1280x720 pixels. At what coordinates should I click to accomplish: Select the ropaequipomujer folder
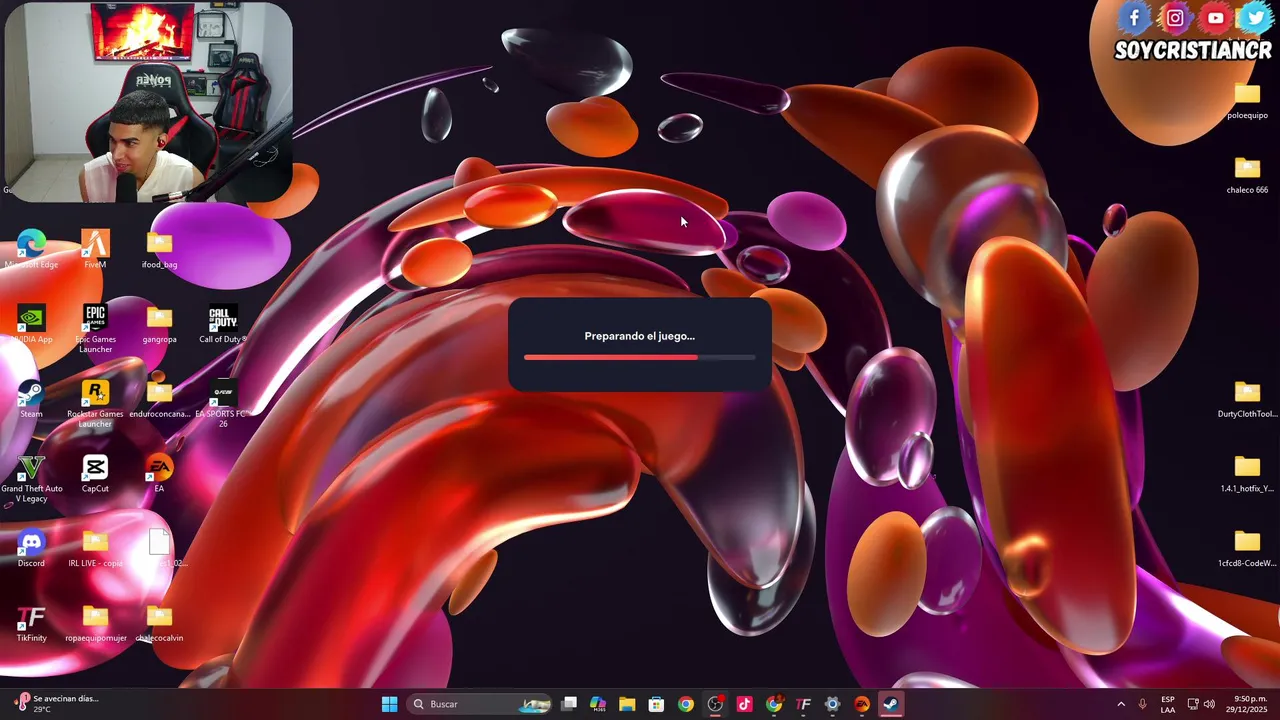[95, 622]
